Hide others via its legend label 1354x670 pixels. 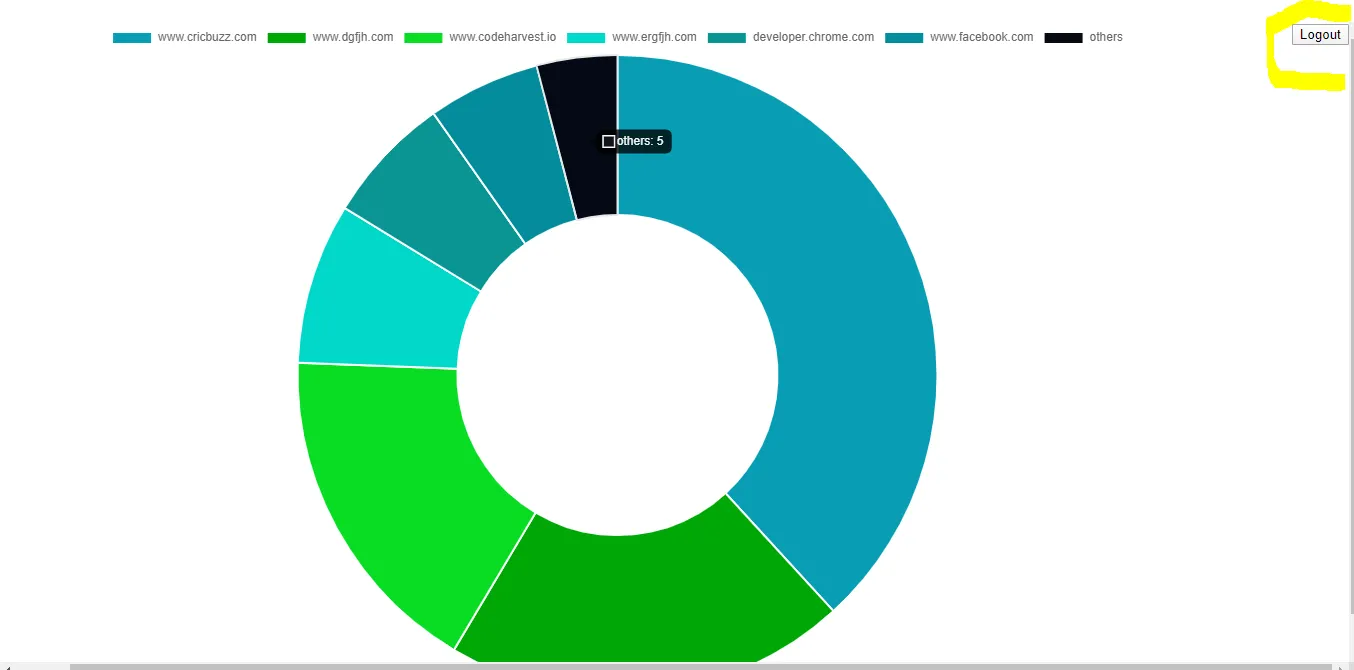click(x=1106, y=37)
